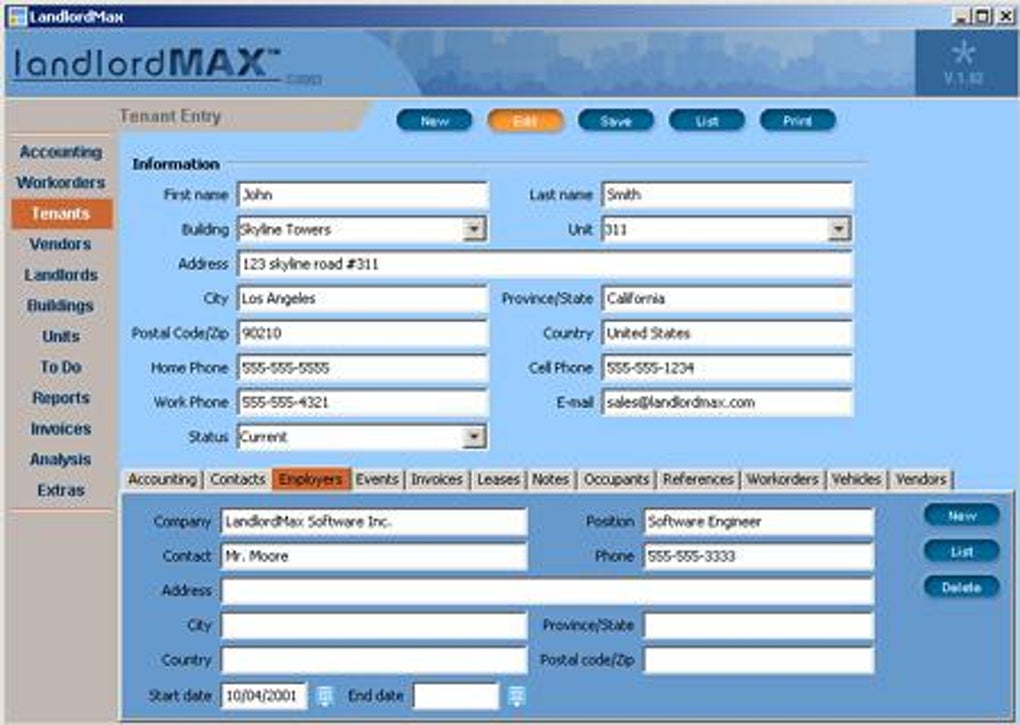The height and width of the screenshot is (725, 1020).
Task: Switch to the Occupants tab
Action: [x=616, y=479]
